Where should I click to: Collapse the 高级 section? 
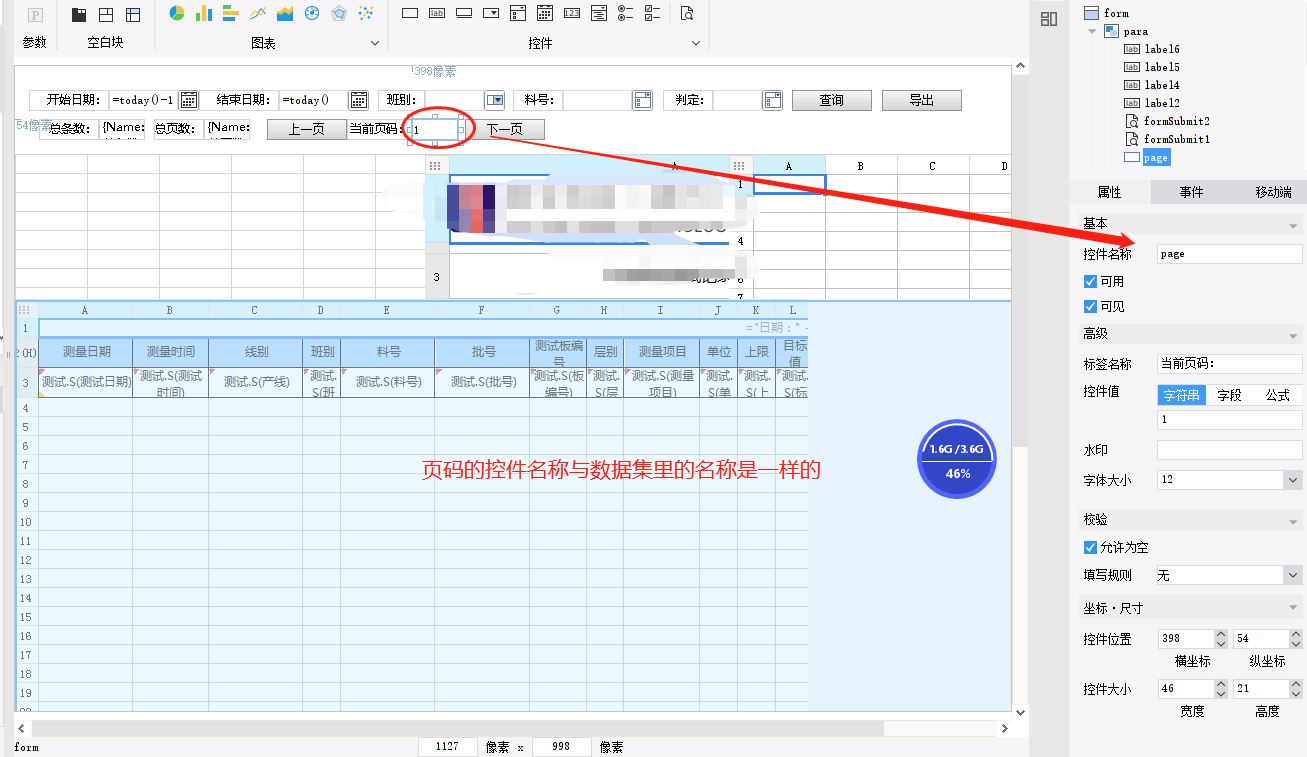point(1293,335)
